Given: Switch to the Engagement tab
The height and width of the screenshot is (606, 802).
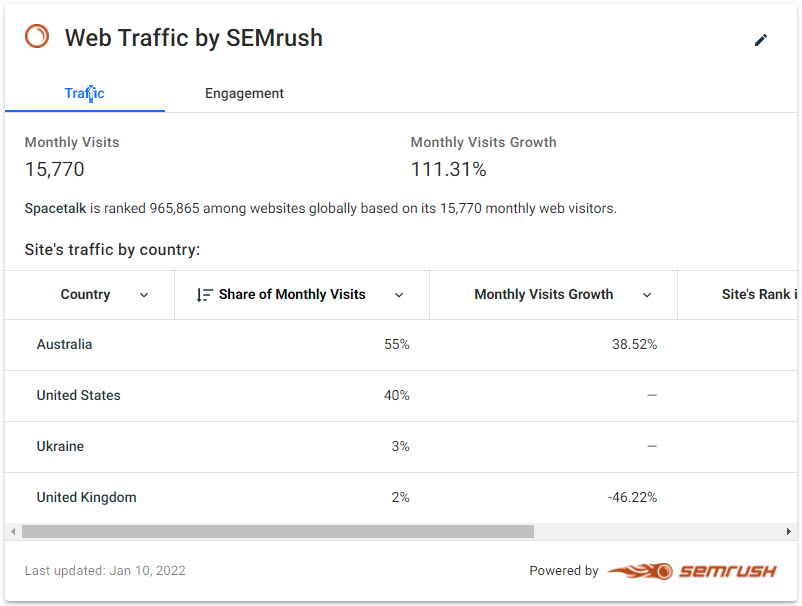Looking at the screenshot, I should pyautogui.click(x=244, y=94).
